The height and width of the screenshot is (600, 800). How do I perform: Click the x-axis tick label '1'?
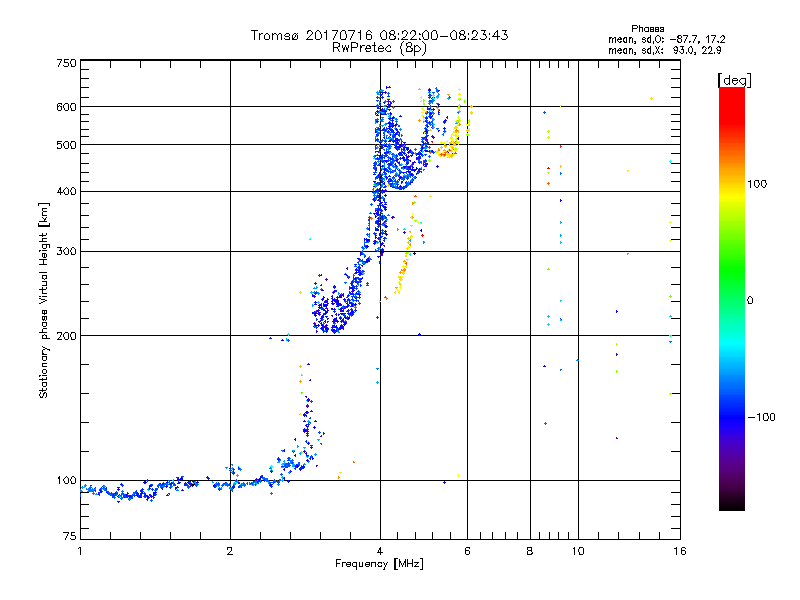[80, 552]
